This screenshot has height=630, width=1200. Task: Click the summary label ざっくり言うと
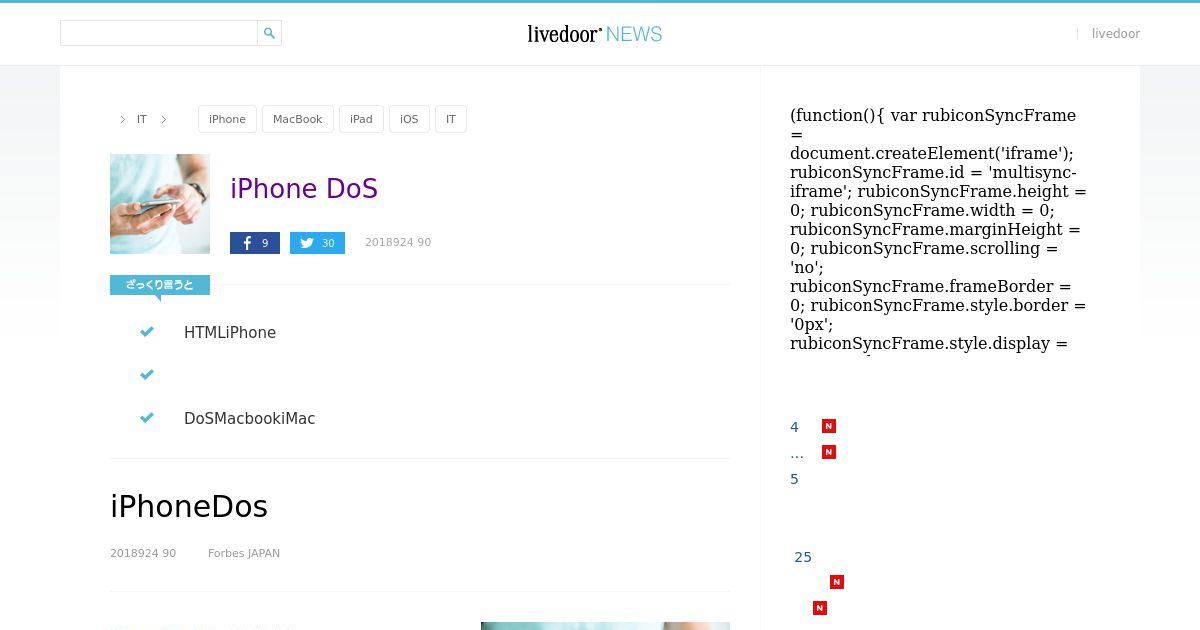click(x=160, y=286)
